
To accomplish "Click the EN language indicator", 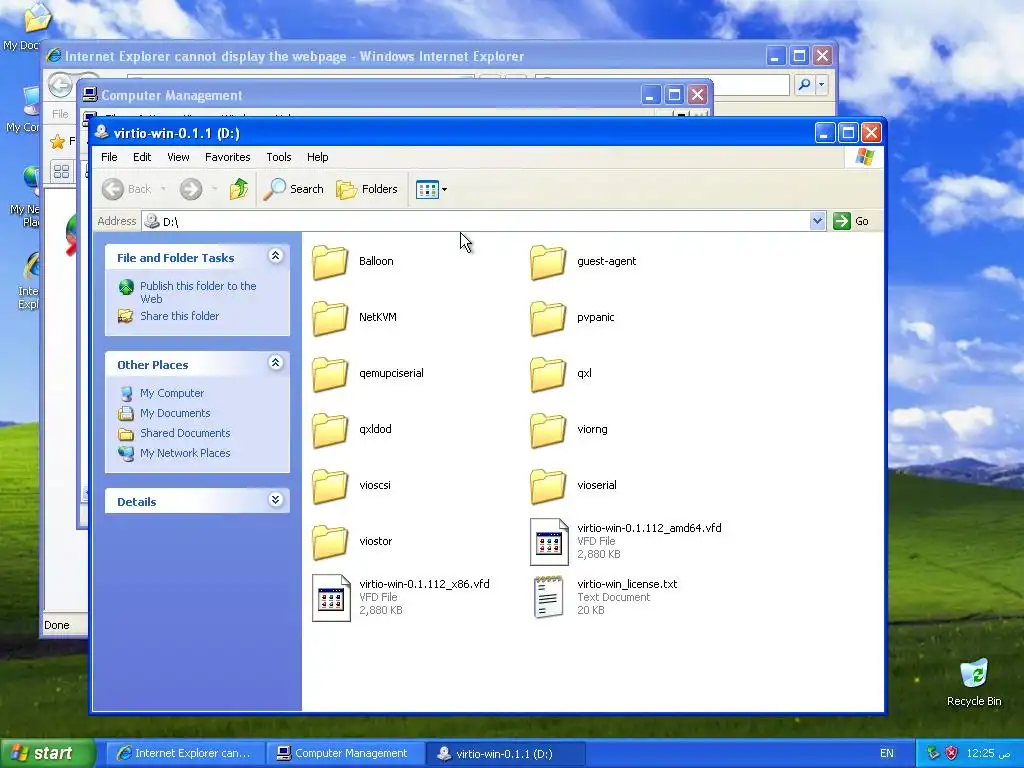I will click(886, 754).
